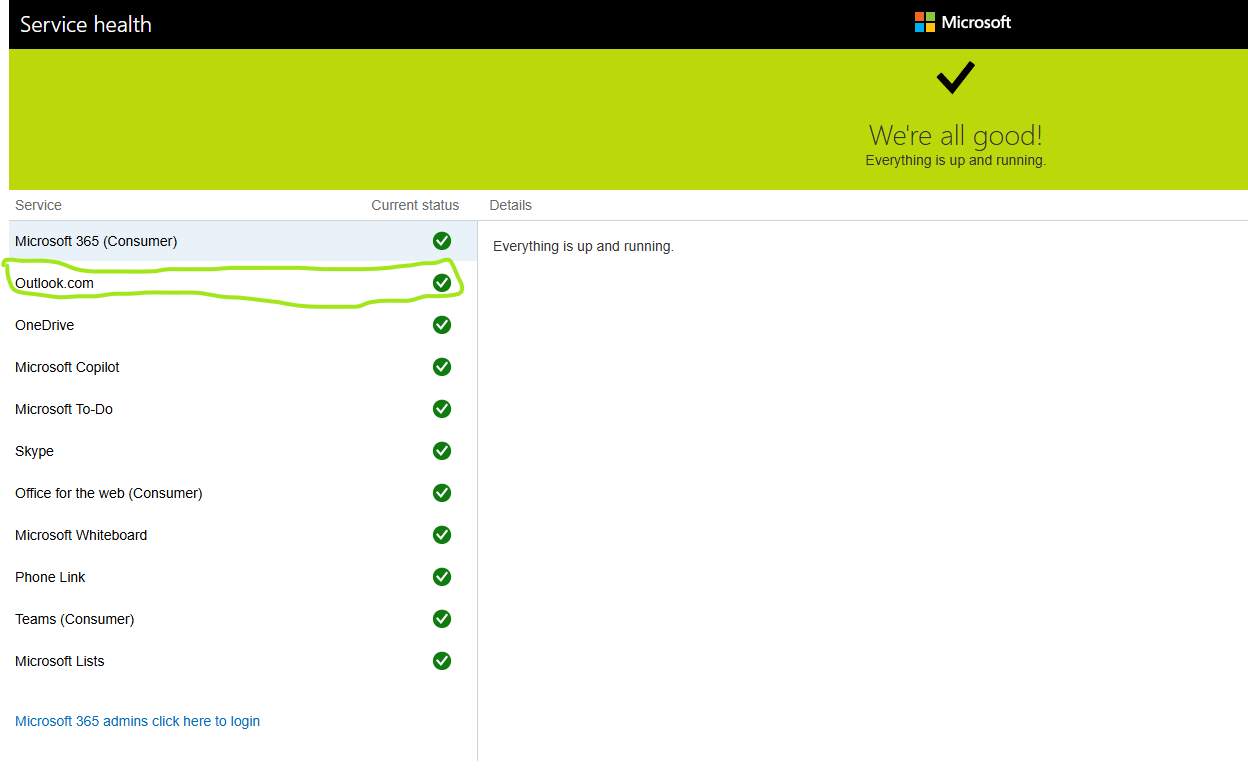This screenshot has height=782, width=1248.
Task: Click the Microsoft logo in header
Action: coord(963,22)
